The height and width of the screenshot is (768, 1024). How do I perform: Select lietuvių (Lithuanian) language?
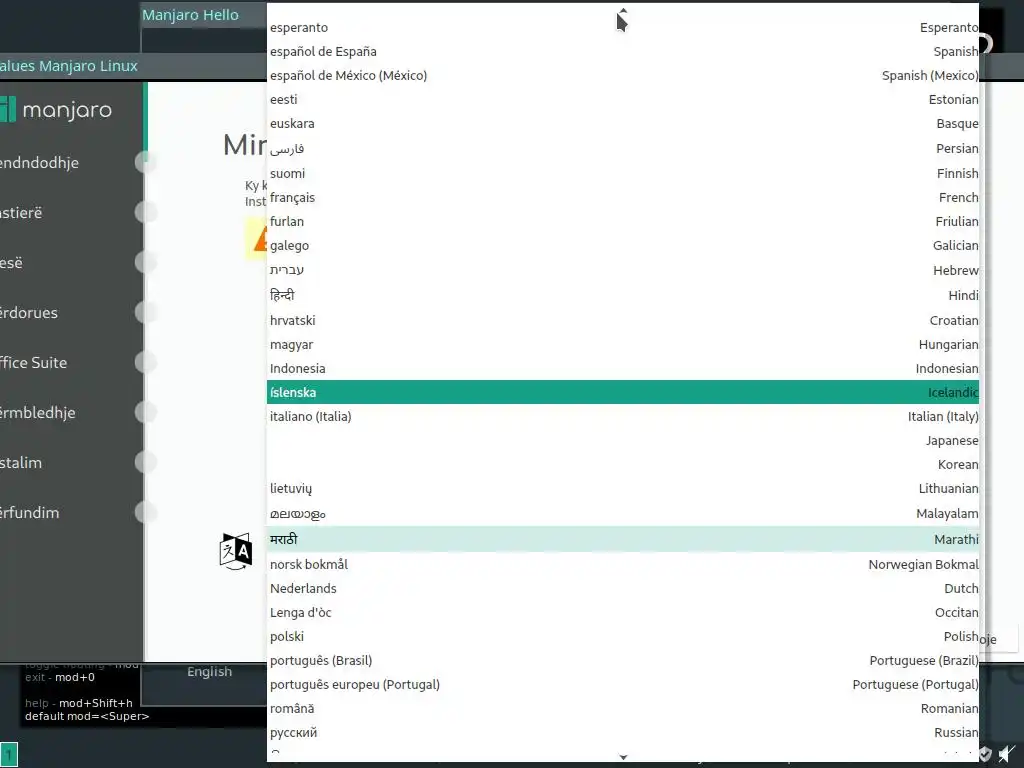pyautogui.click(x=623, y=489)
